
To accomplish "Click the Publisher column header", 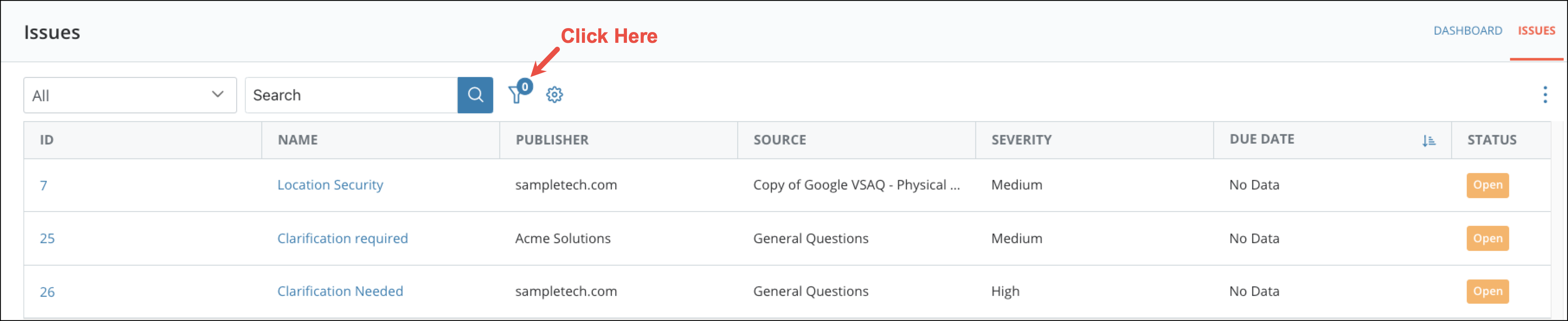I will pos(552,140).
